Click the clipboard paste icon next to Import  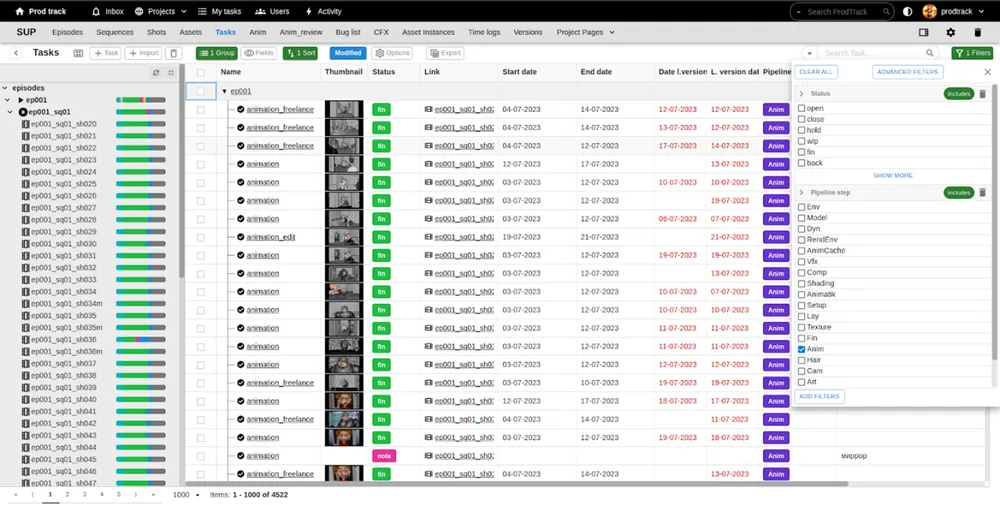(174, 53)
